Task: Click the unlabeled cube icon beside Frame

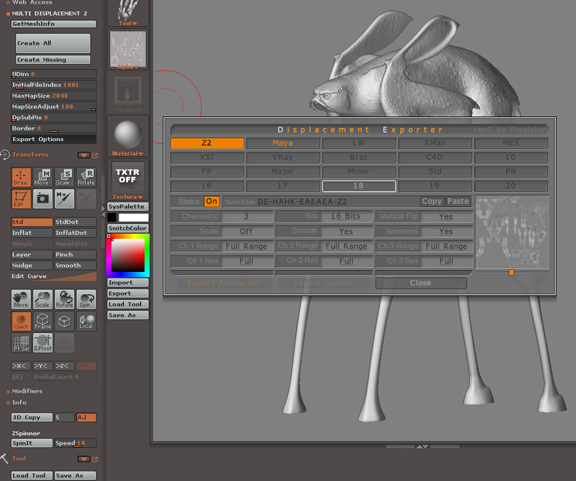Action: tap(64, 321)
